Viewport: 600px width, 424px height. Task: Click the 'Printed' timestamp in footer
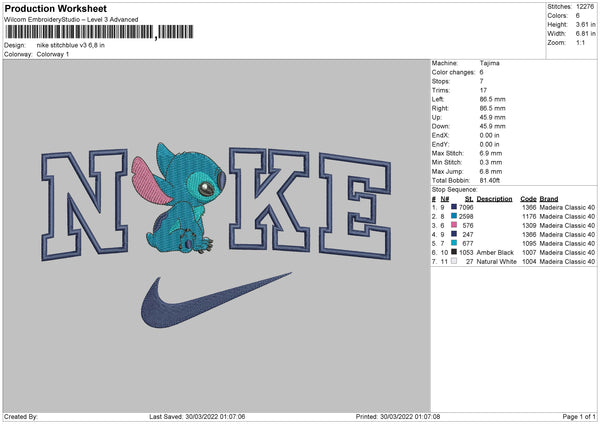click(x=398, y=417)
